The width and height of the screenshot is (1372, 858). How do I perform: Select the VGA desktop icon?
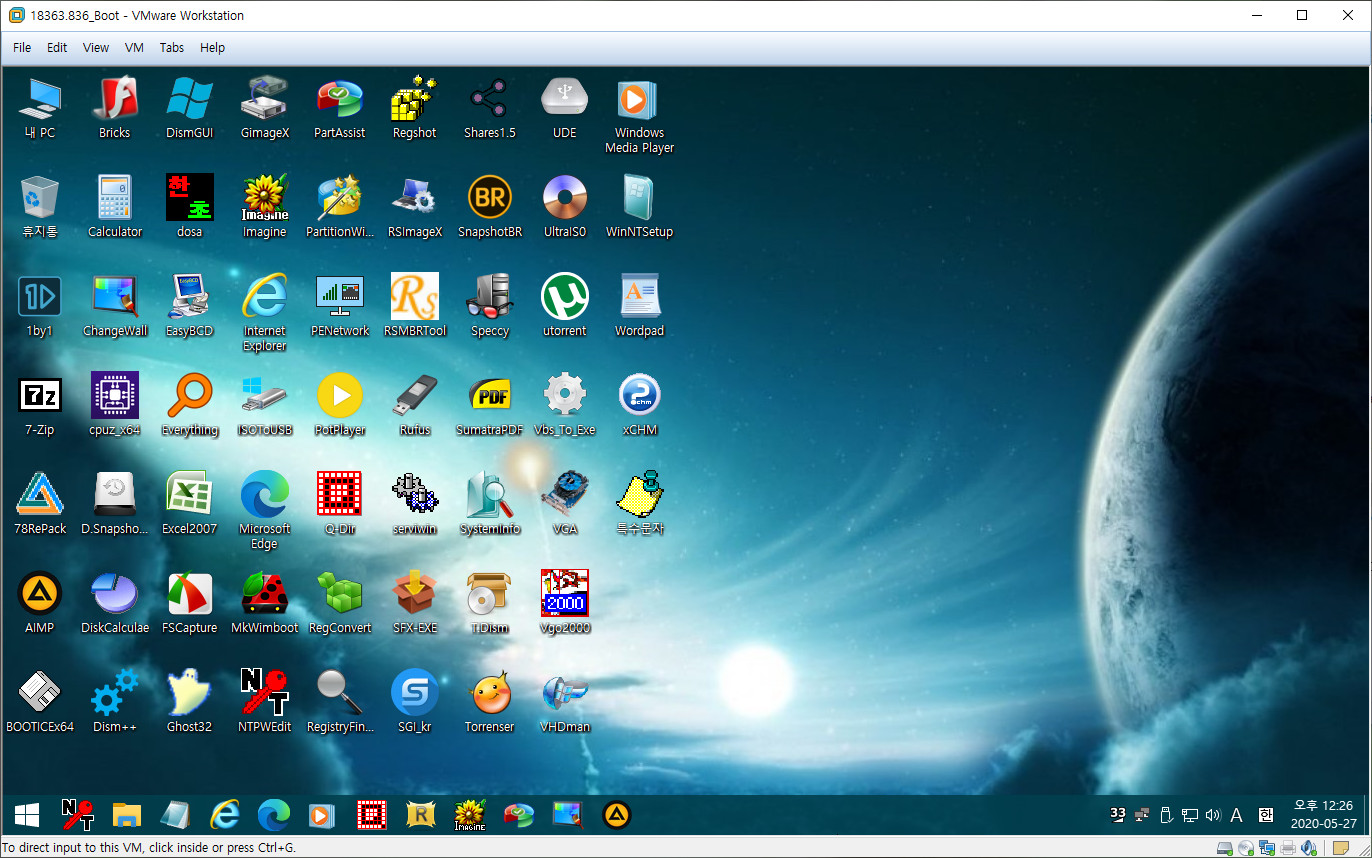(x=565, y=504)
